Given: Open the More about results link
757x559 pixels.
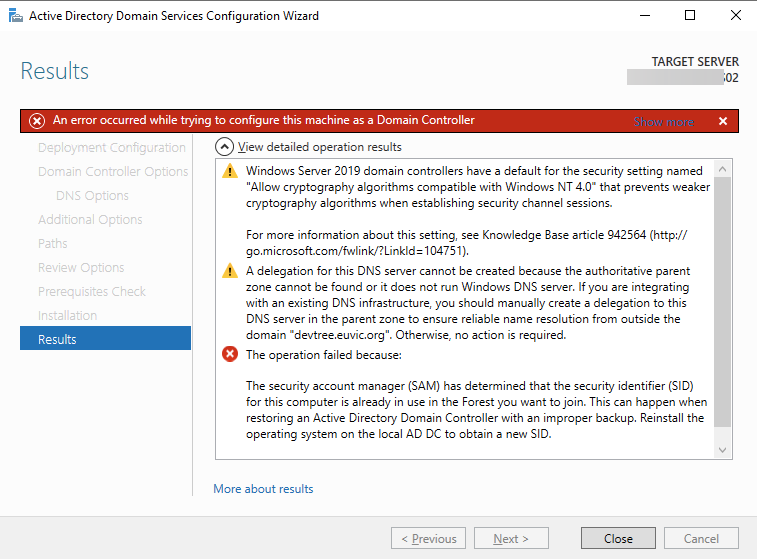Looking at the screenshot, I should pyautogui.click(x=263, y=489).
